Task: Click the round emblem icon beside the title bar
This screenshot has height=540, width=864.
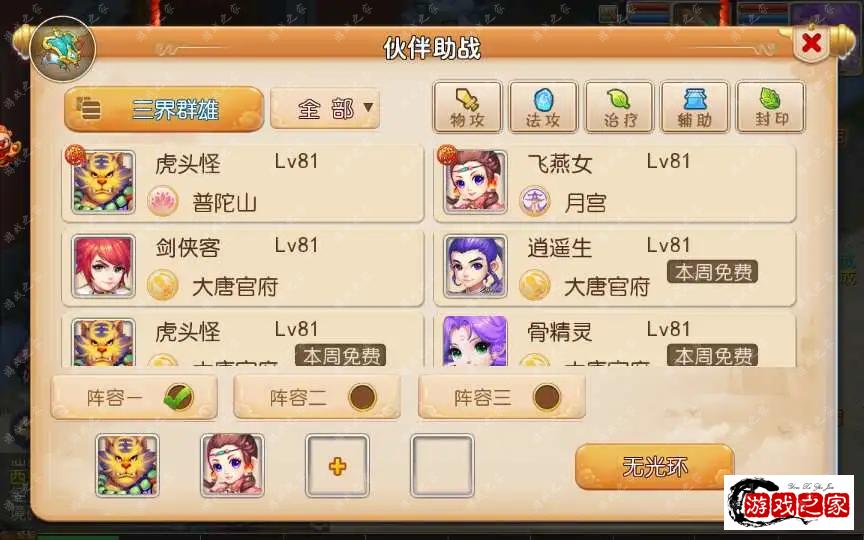Action: [62, 49]
